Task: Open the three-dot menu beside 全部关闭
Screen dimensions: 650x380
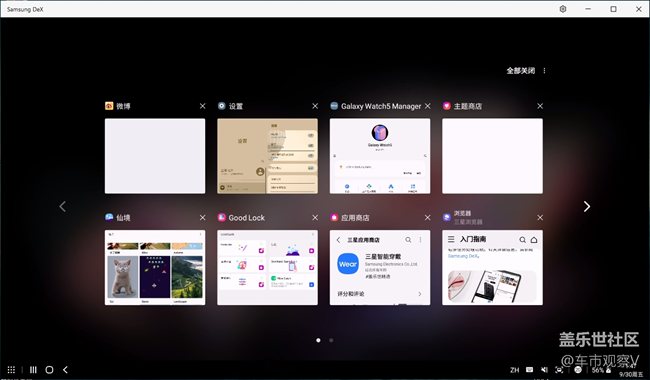Action: pyautogui.click(x=544, y=71)
